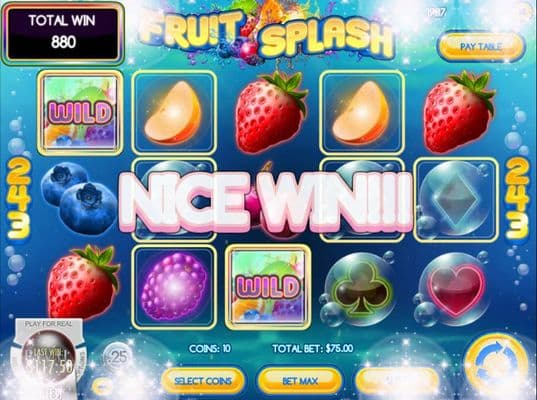
Task: Click the strawberry on the bottom-left reel
Action: pyautogui.click(x=82, y=282)
